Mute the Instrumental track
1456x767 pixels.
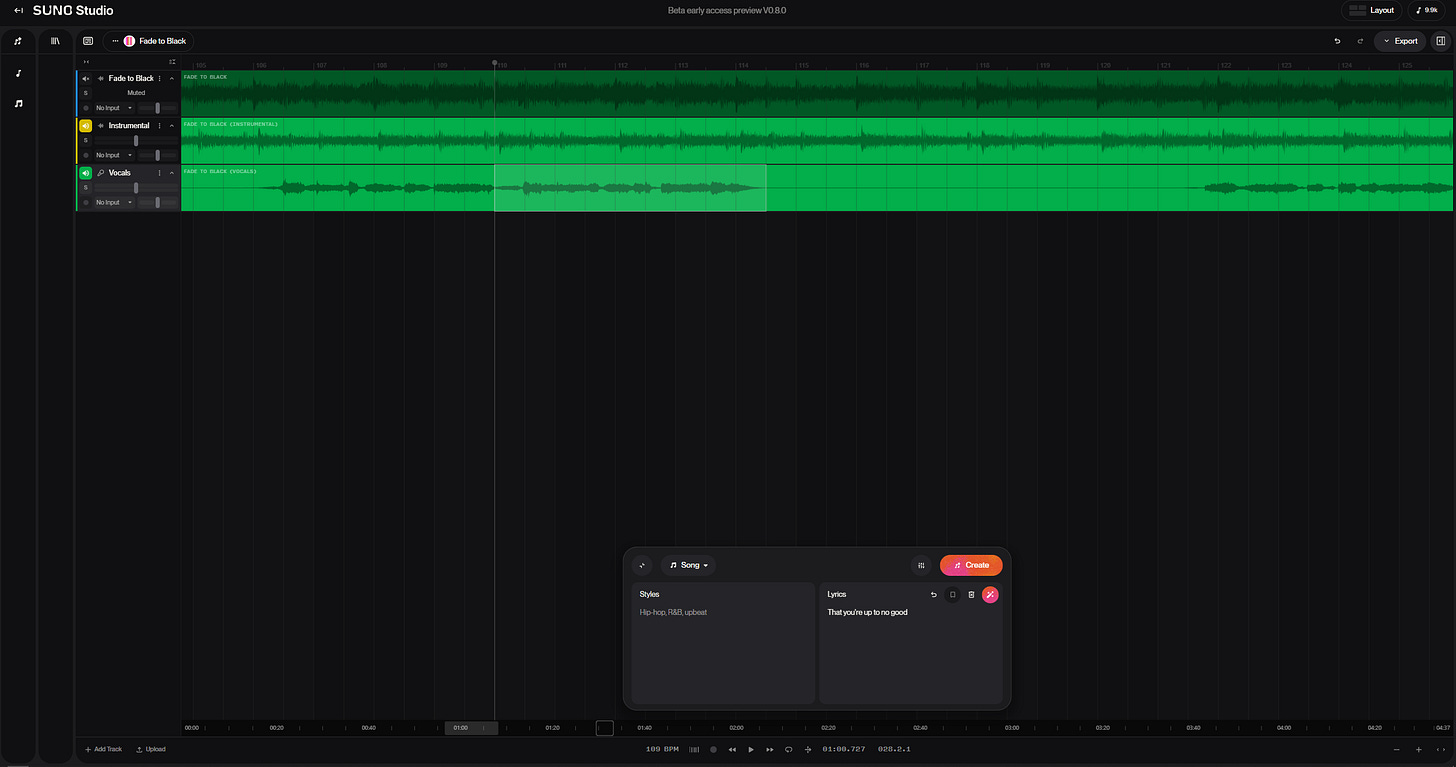pyautogui.click(x=86, y=126)
